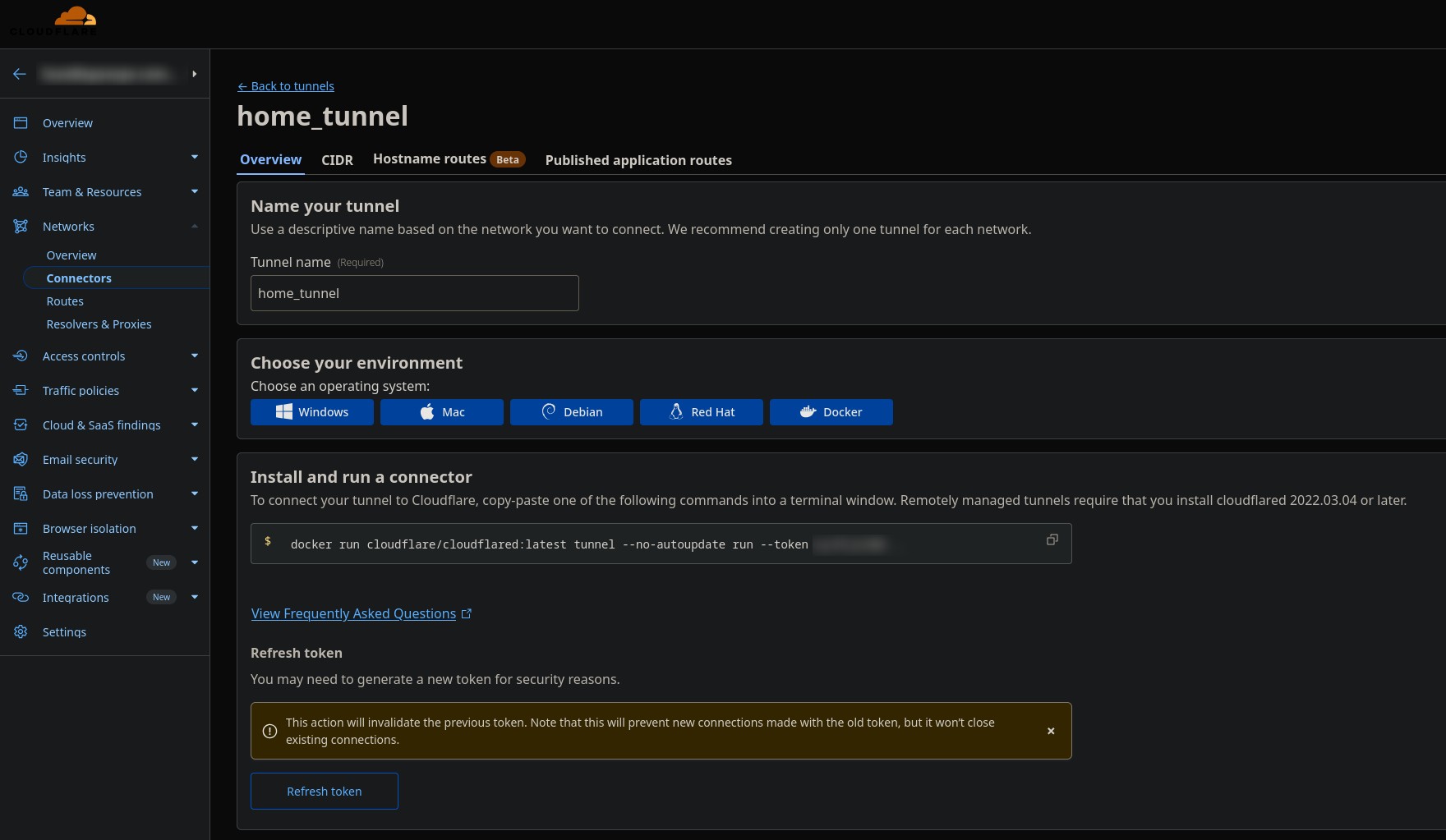Click the Email security icon
This screenshot has height=840, width=1446.
21,460
